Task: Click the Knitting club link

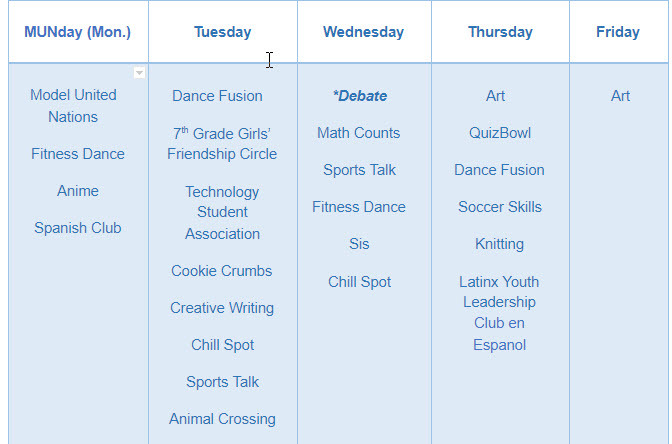Action: click(500, 244)
